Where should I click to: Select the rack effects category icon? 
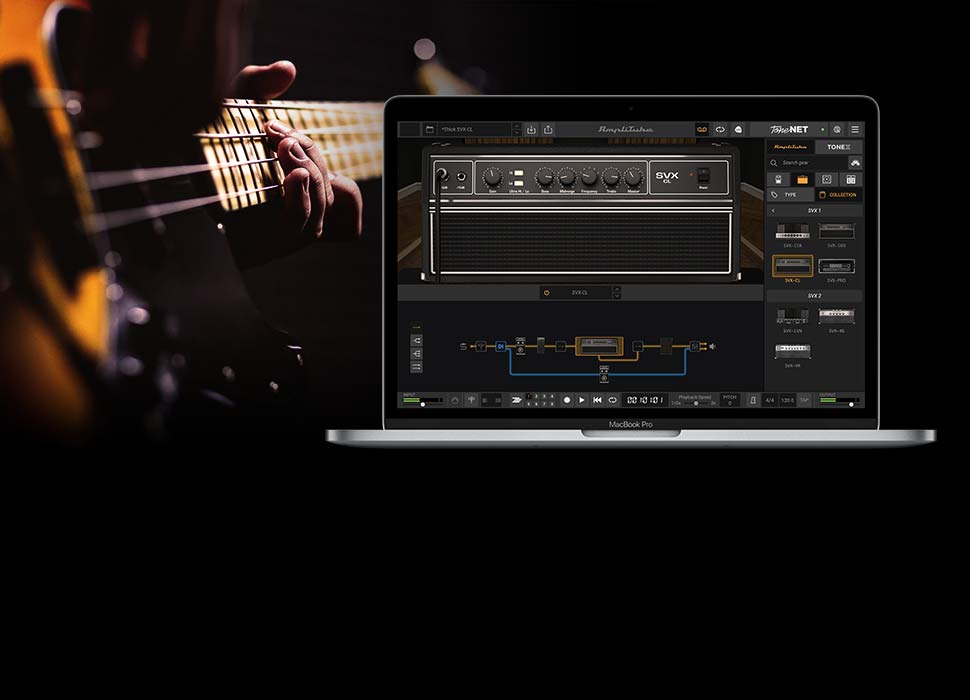click(x=851, y=179)
